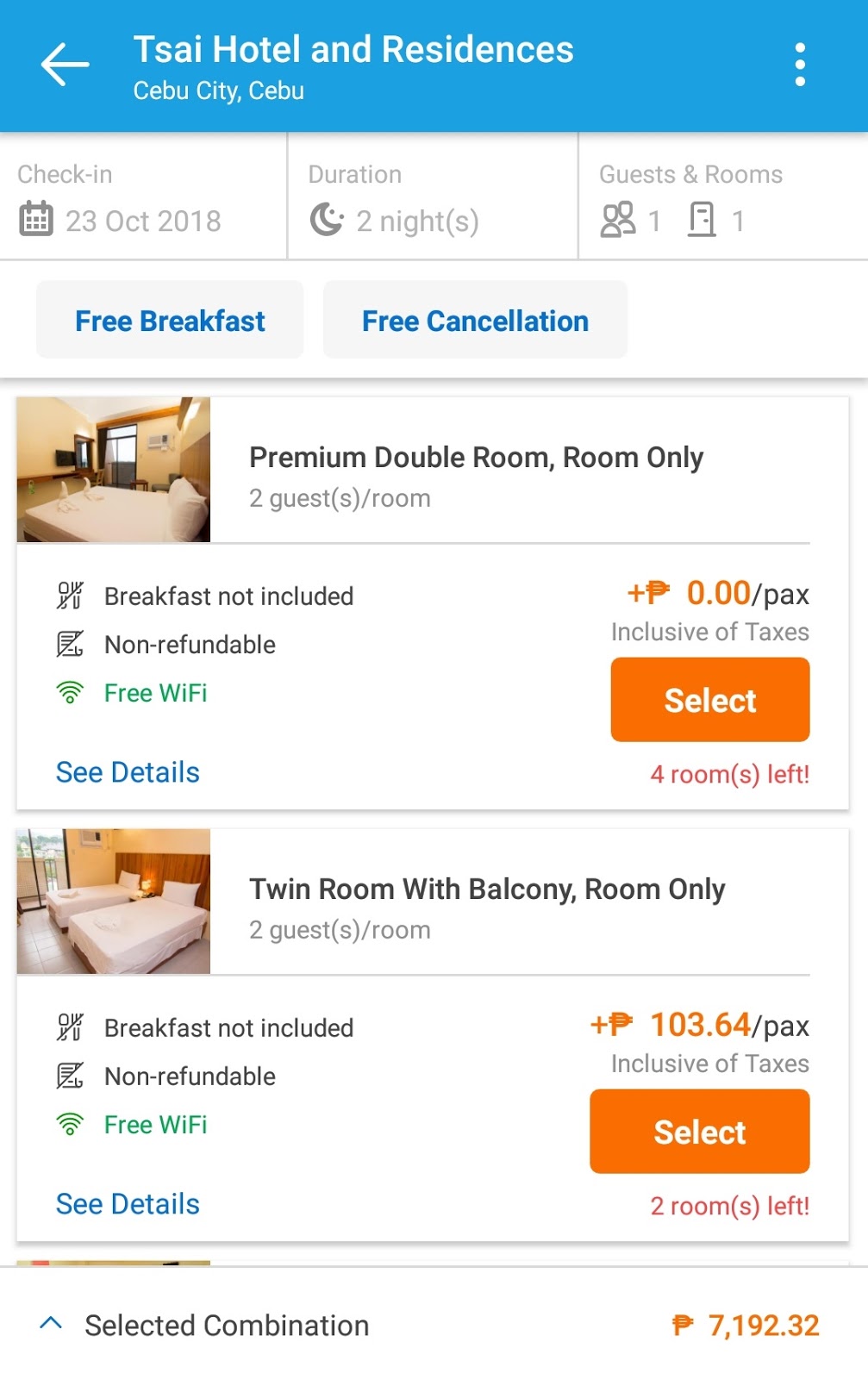This screenshot has width=868, height=1379.
Task: Click Premium Double Room WiFi icon
Action: [x=70, y=693]
